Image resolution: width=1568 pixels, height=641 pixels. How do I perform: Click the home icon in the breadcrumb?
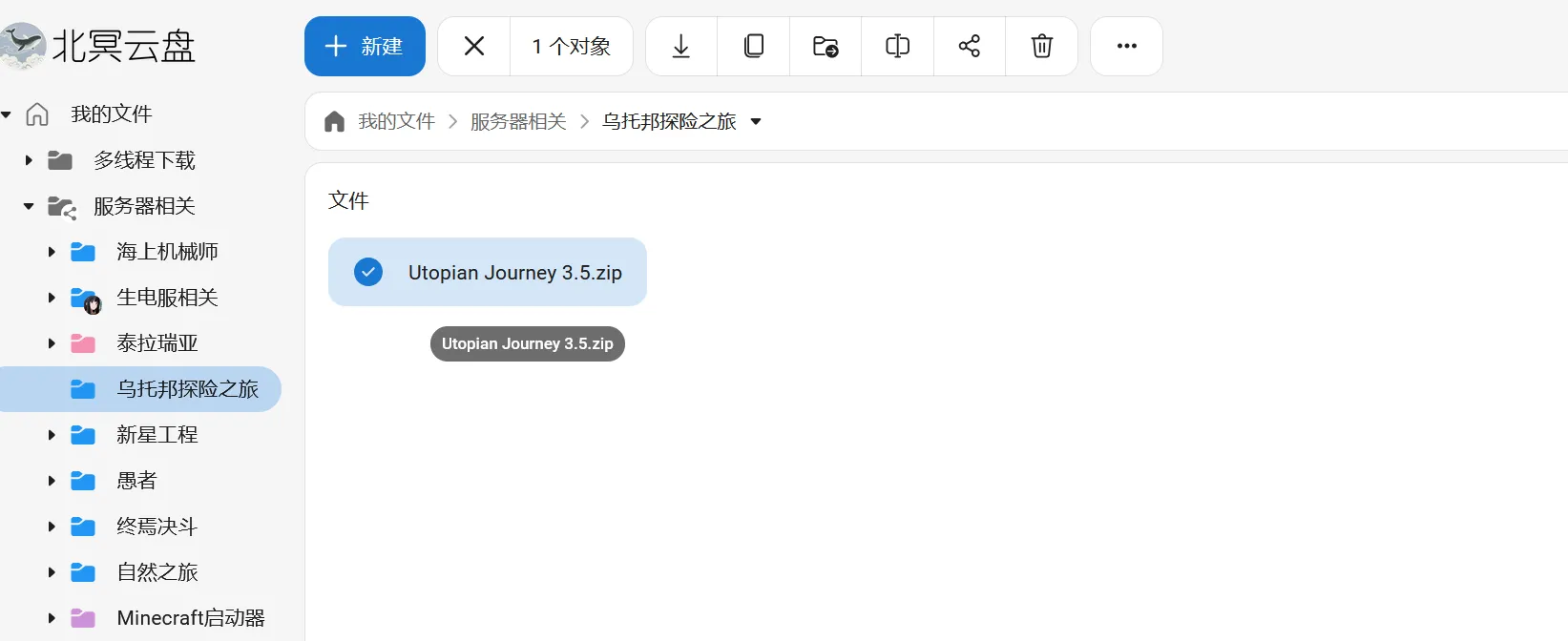pos(334,121)
